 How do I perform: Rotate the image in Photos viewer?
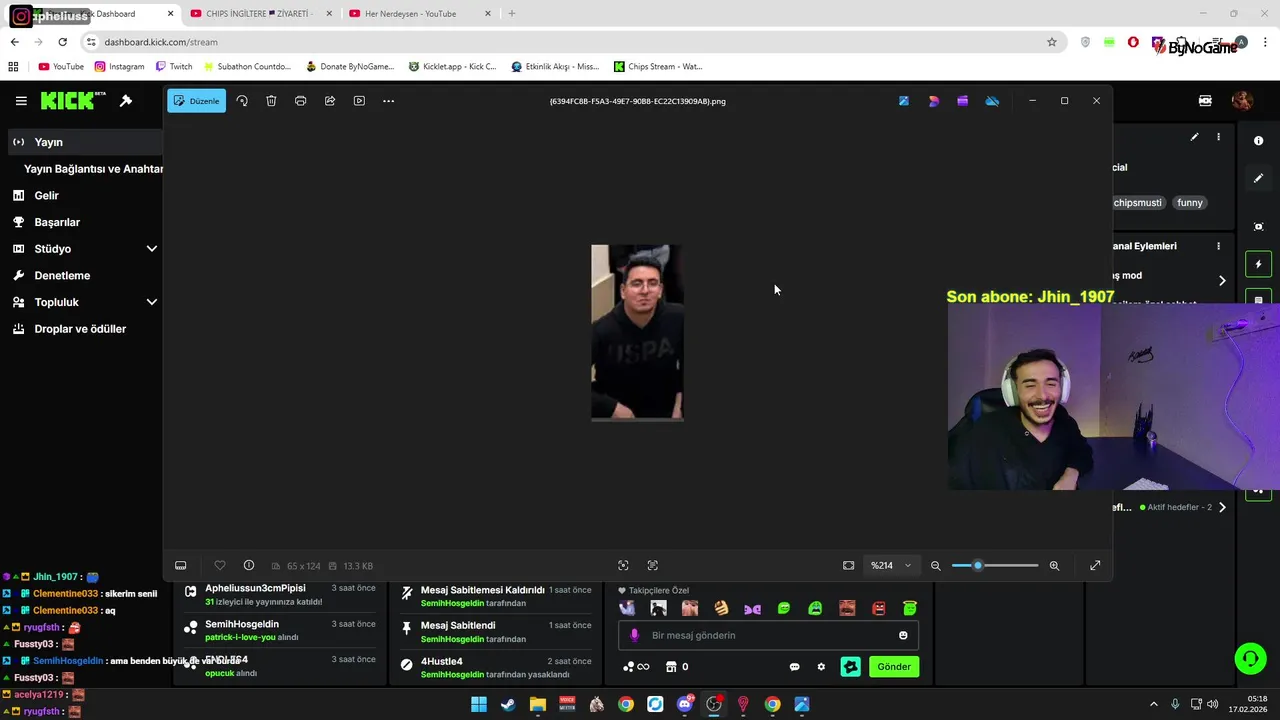click(x=242, y=101)
